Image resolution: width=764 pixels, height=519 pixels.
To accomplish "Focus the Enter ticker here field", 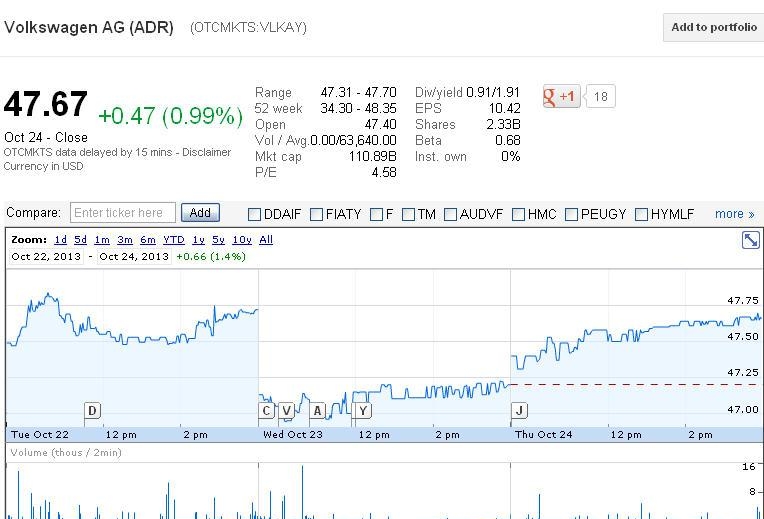I will [x=123, y=213].
